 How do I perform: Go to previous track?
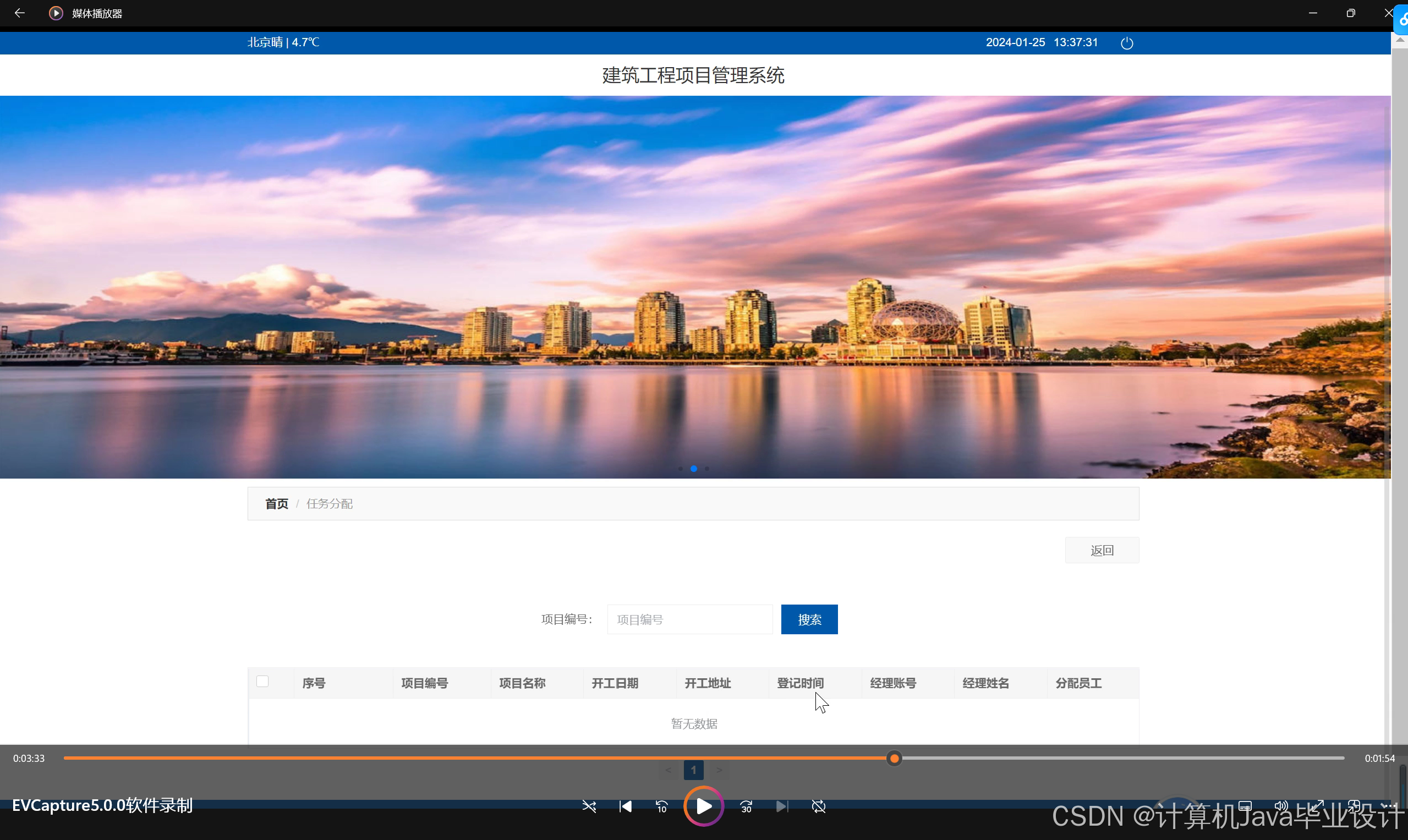pyautogui.click(x=625, y=806)
